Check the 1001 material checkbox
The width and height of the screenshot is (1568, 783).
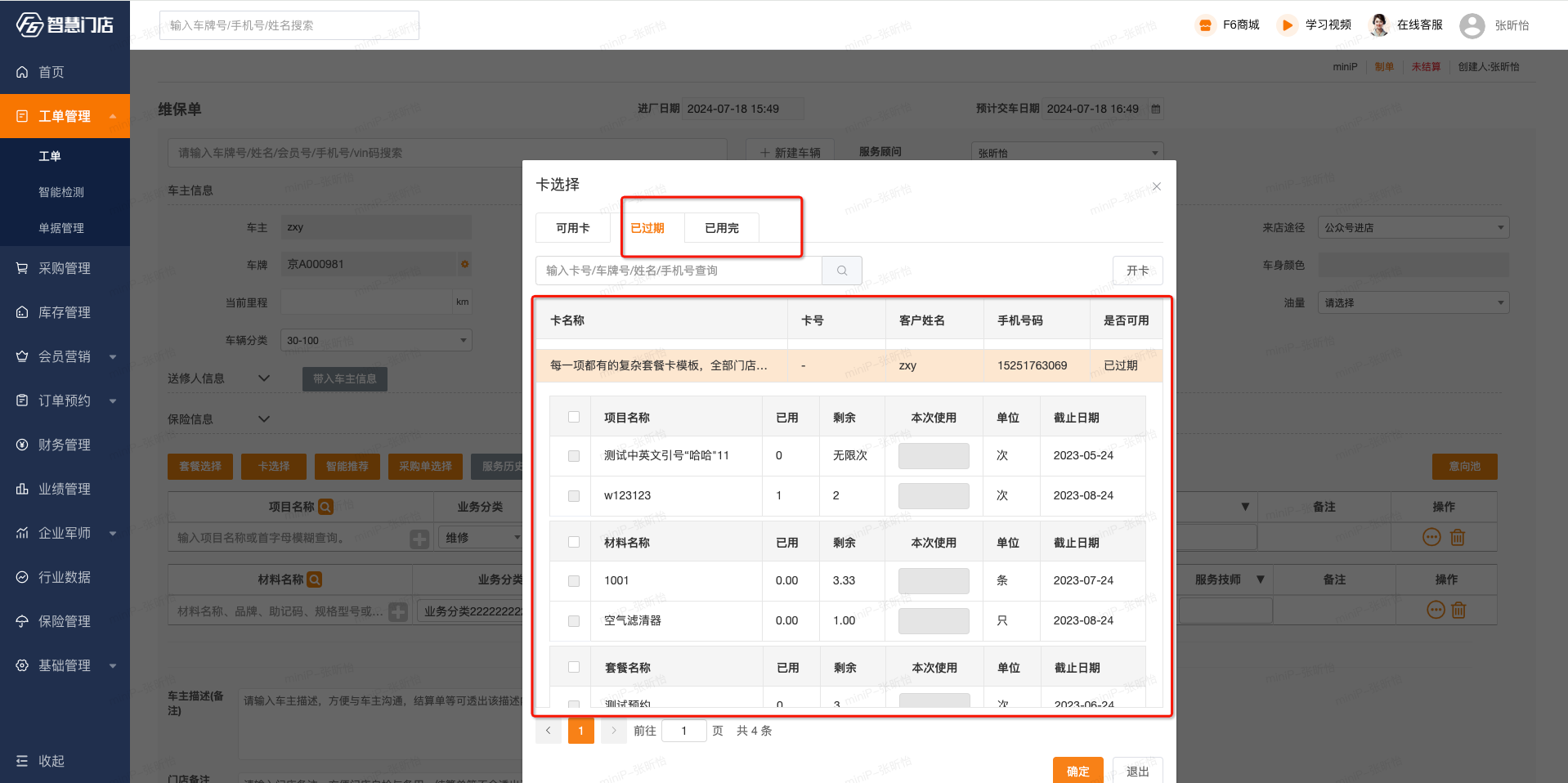pos(574,581)
